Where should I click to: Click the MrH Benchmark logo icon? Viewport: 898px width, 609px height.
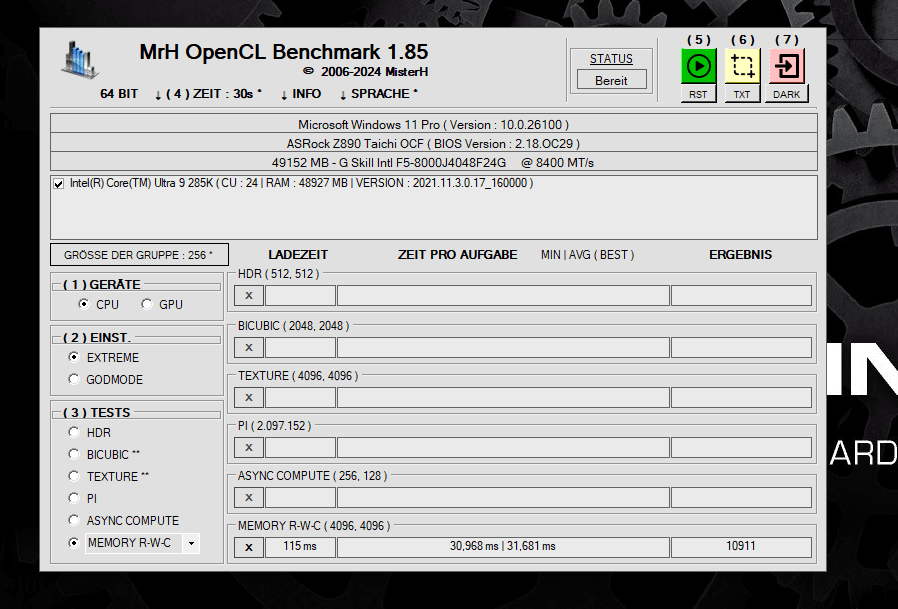pyautogui.click(x=79, y=60)
